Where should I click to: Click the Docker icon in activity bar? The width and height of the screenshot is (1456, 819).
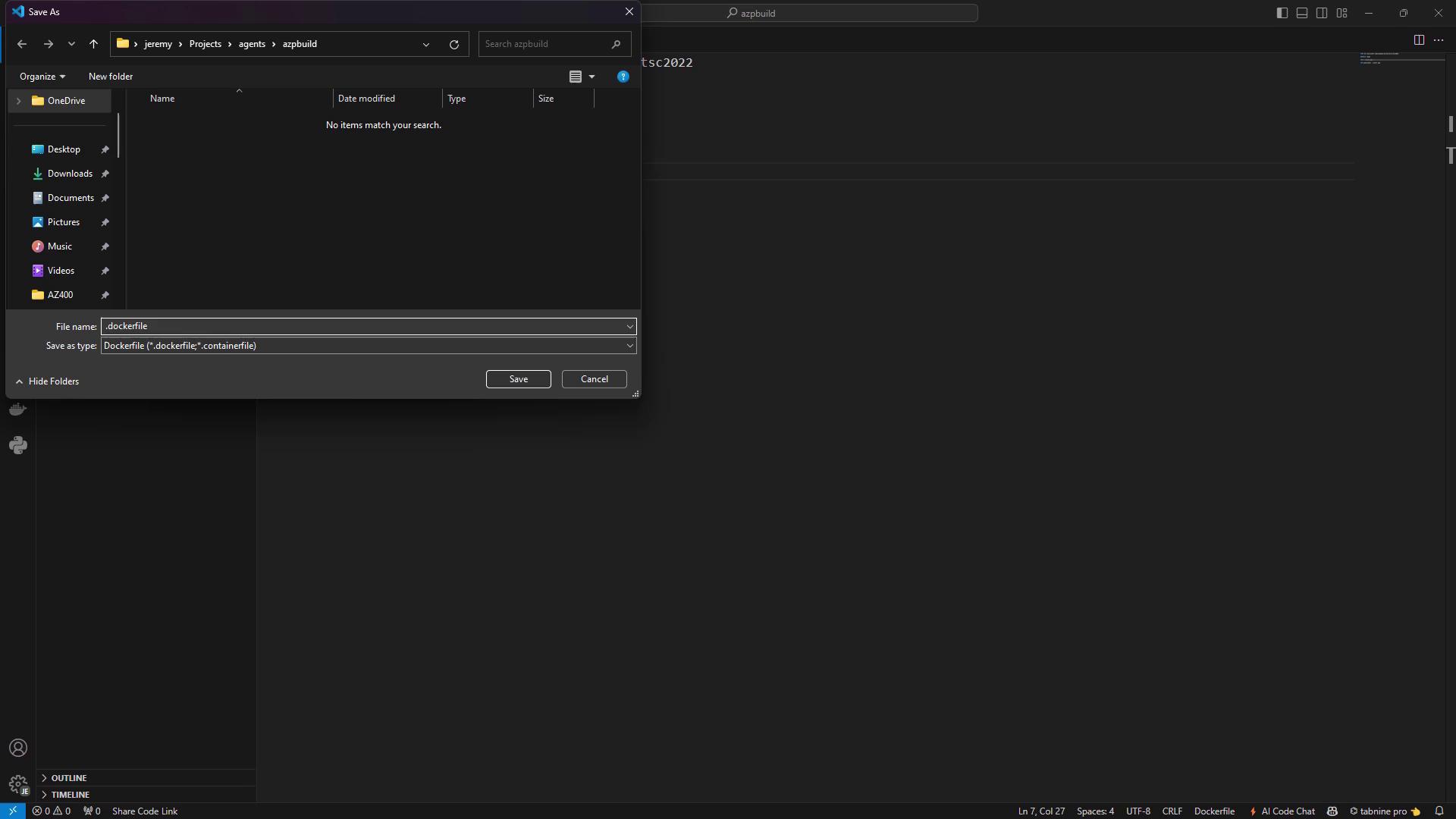(18, 410)
